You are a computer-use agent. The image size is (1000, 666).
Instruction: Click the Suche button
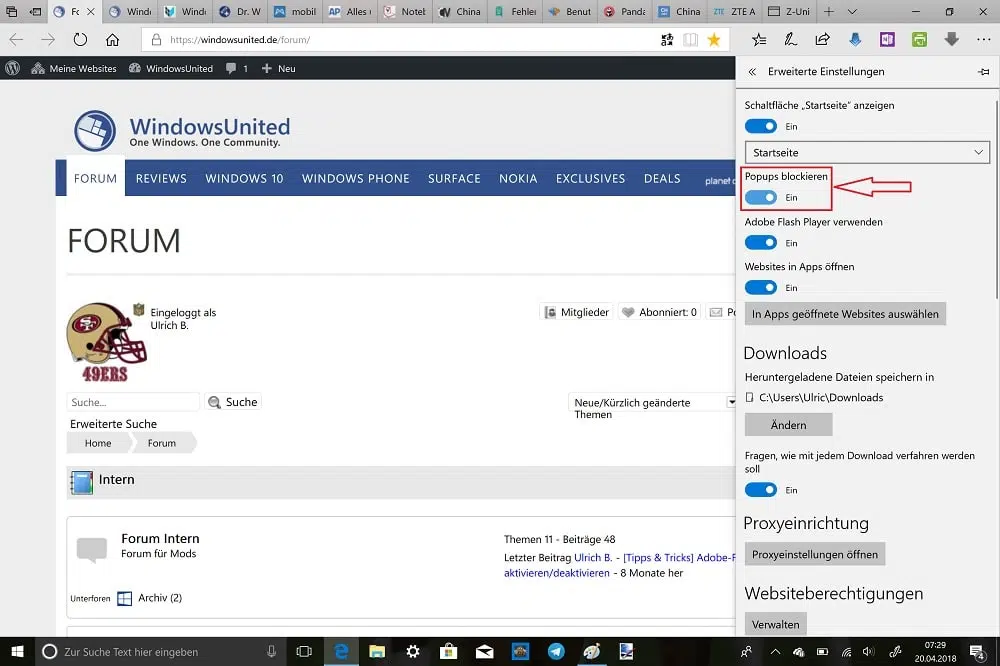point(233,402)
